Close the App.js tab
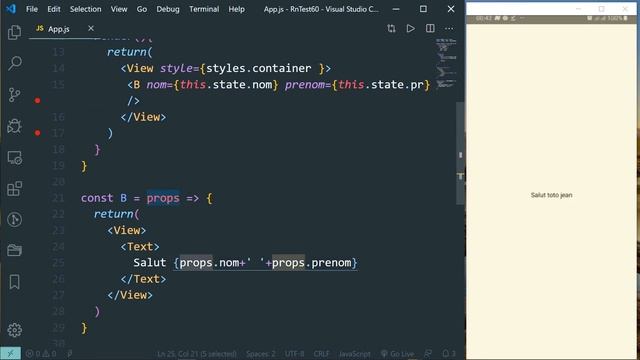This screenshot has width=640, height=360. 91,28
